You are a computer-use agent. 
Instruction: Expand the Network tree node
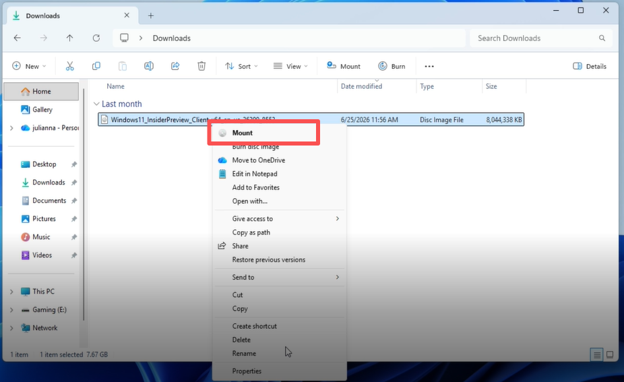(12, 328)
